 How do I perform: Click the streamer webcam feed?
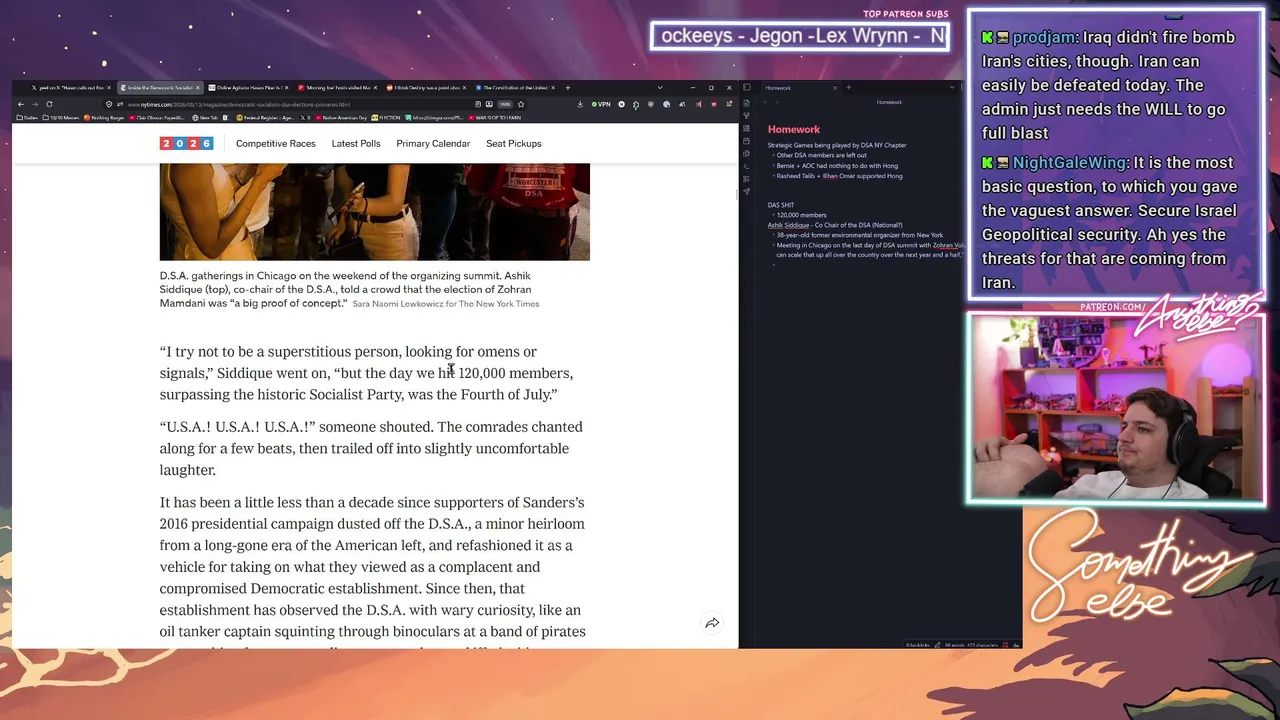point(1116,410)
